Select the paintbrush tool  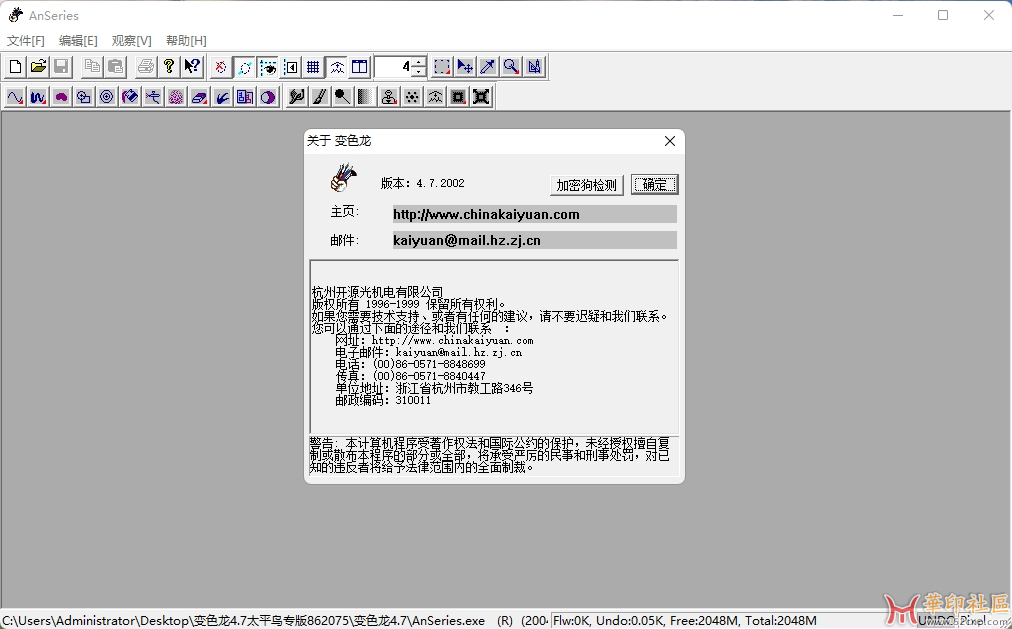point(319,97)
